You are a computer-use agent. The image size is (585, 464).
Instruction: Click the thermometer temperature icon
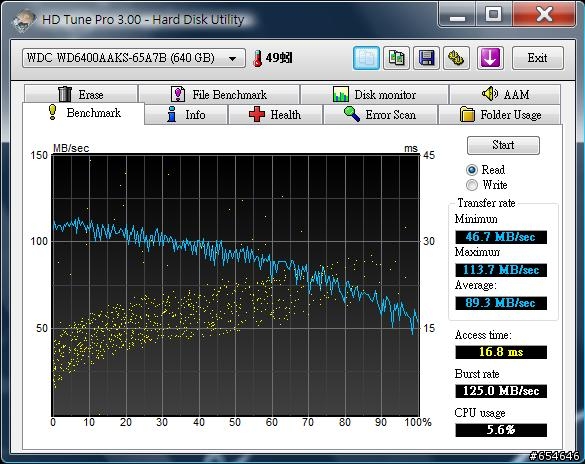(257, 59)
